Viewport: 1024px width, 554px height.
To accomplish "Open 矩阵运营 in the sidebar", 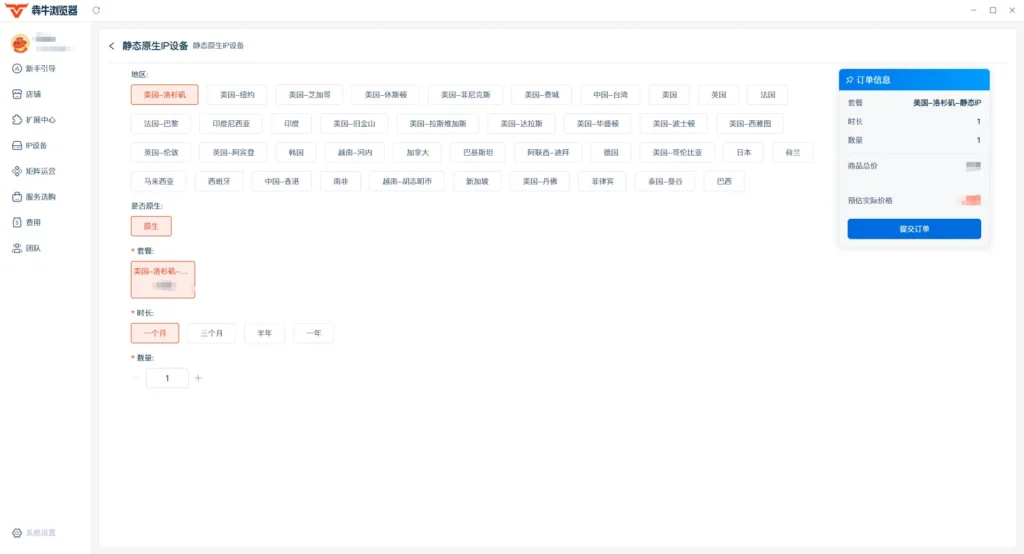I will click(34, 171).
